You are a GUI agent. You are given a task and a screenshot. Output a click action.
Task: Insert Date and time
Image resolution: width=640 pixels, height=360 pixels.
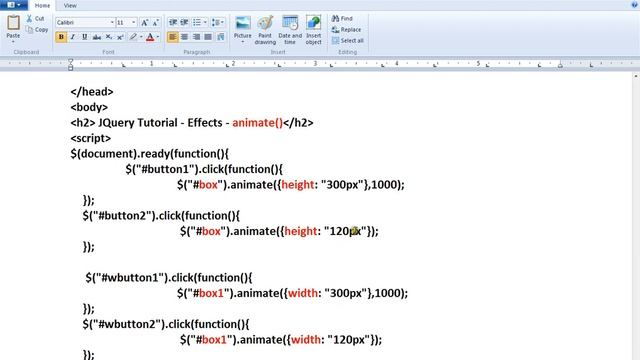290,30
